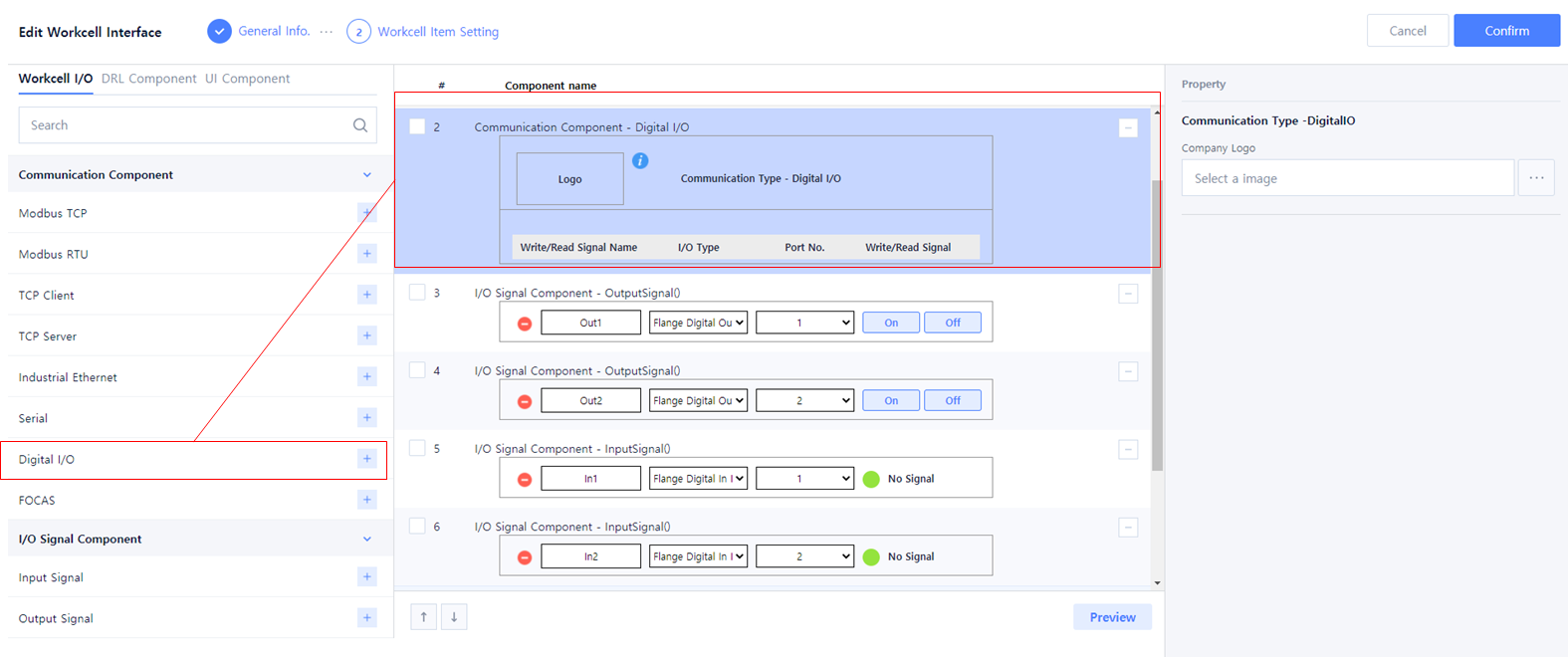Select checkbox of Digital I/O row 2
This screenshot has width=1568, height=657.
tap(417, 126)
